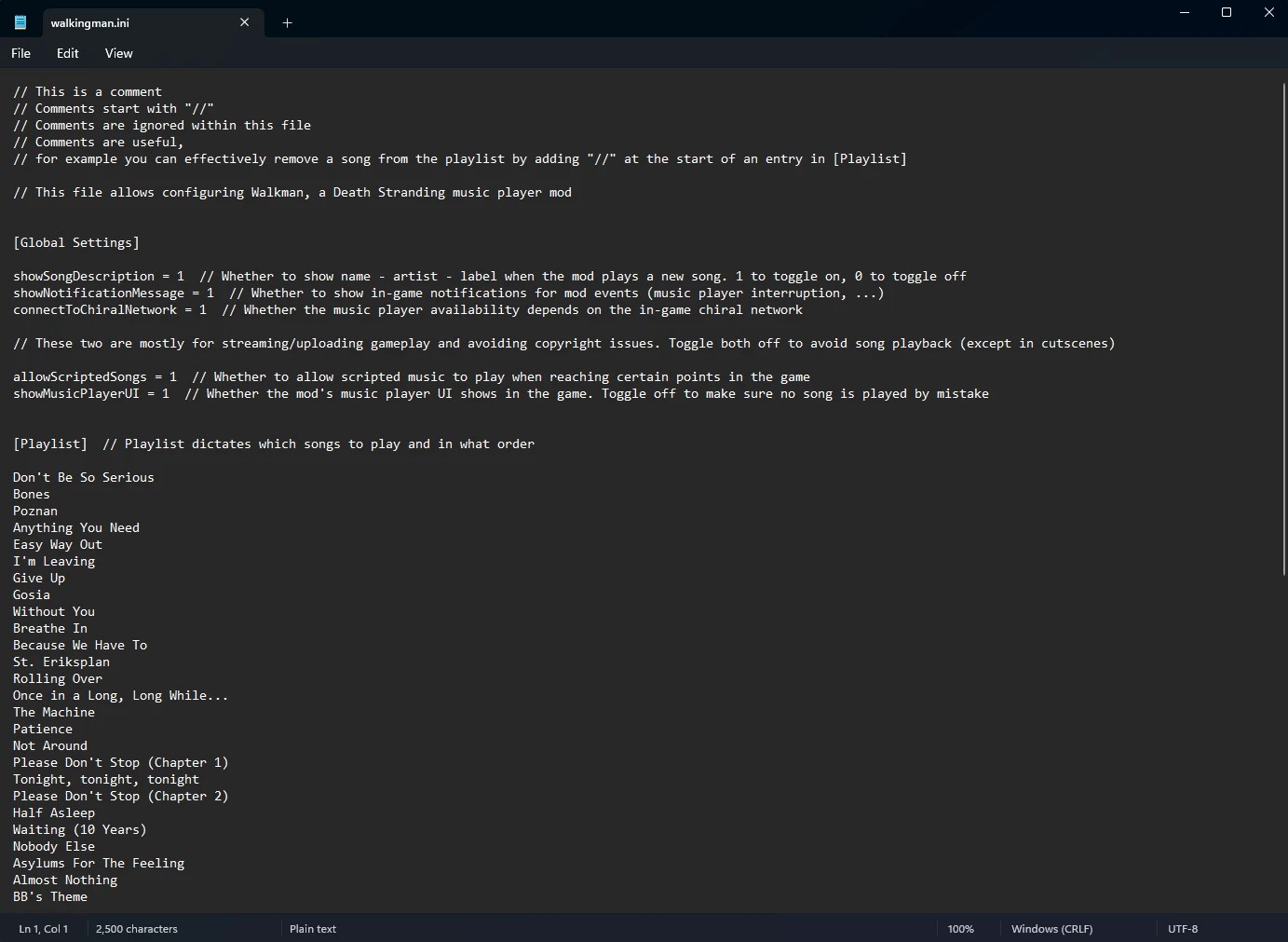Screen dimensions: 1288x942
Task: Place cursor on the [Global Settings] header
Action: [x=76, y=242]
